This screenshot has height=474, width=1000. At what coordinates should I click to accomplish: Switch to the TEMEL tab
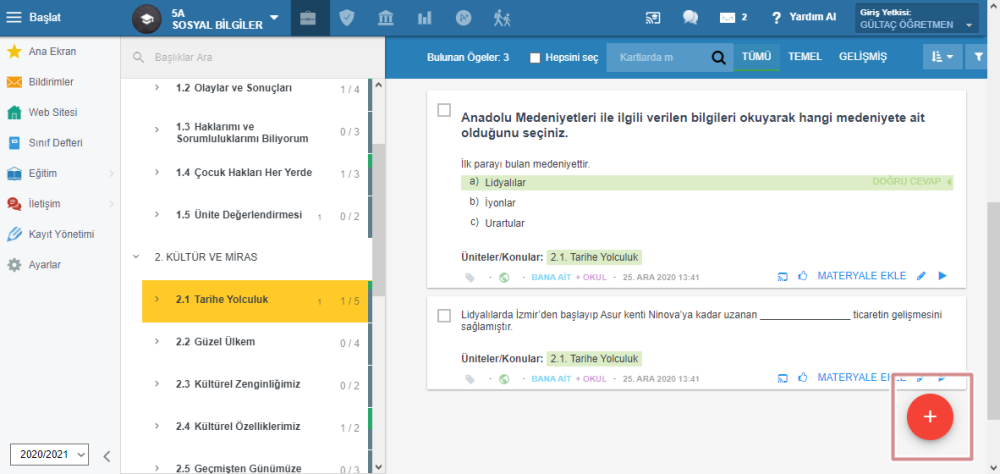(805, 57)
